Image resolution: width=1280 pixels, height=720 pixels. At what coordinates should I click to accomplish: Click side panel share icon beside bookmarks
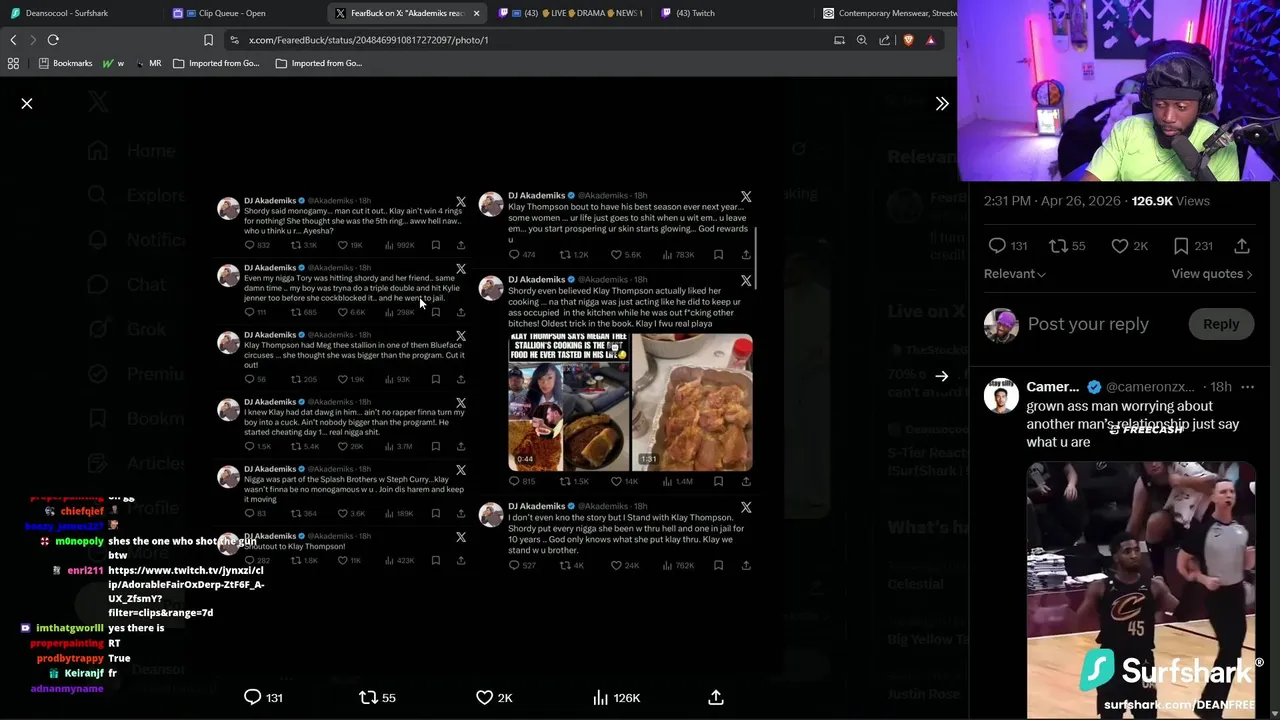[1242, 246]
